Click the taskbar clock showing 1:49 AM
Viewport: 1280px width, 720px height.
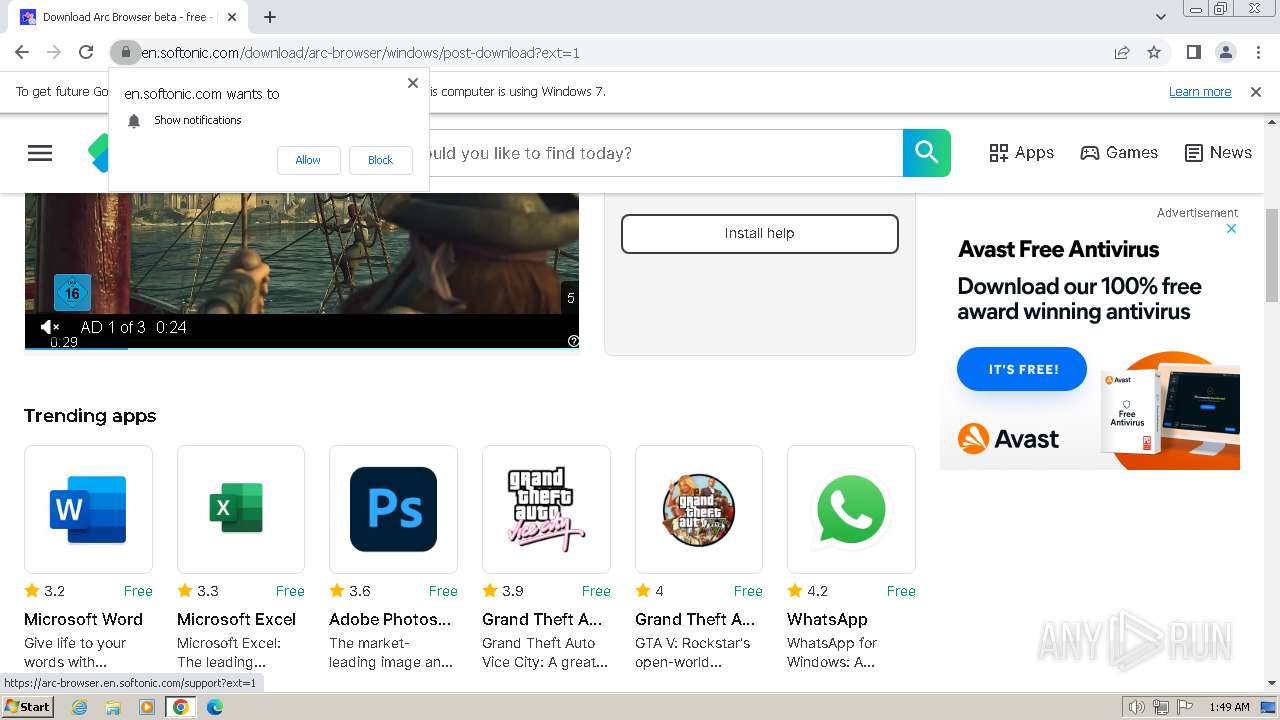coord(1229,707)
